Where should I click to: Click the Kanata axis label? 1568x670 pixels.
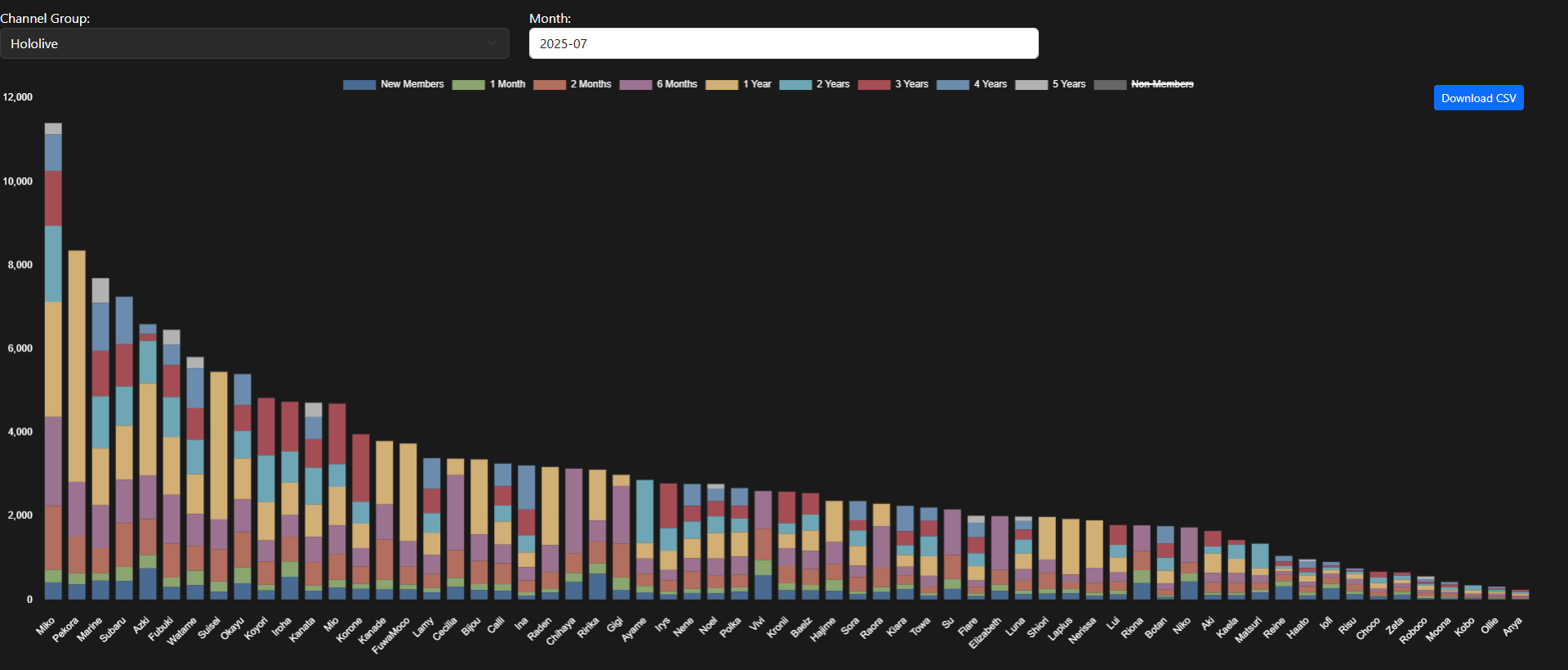coord(303,629)
